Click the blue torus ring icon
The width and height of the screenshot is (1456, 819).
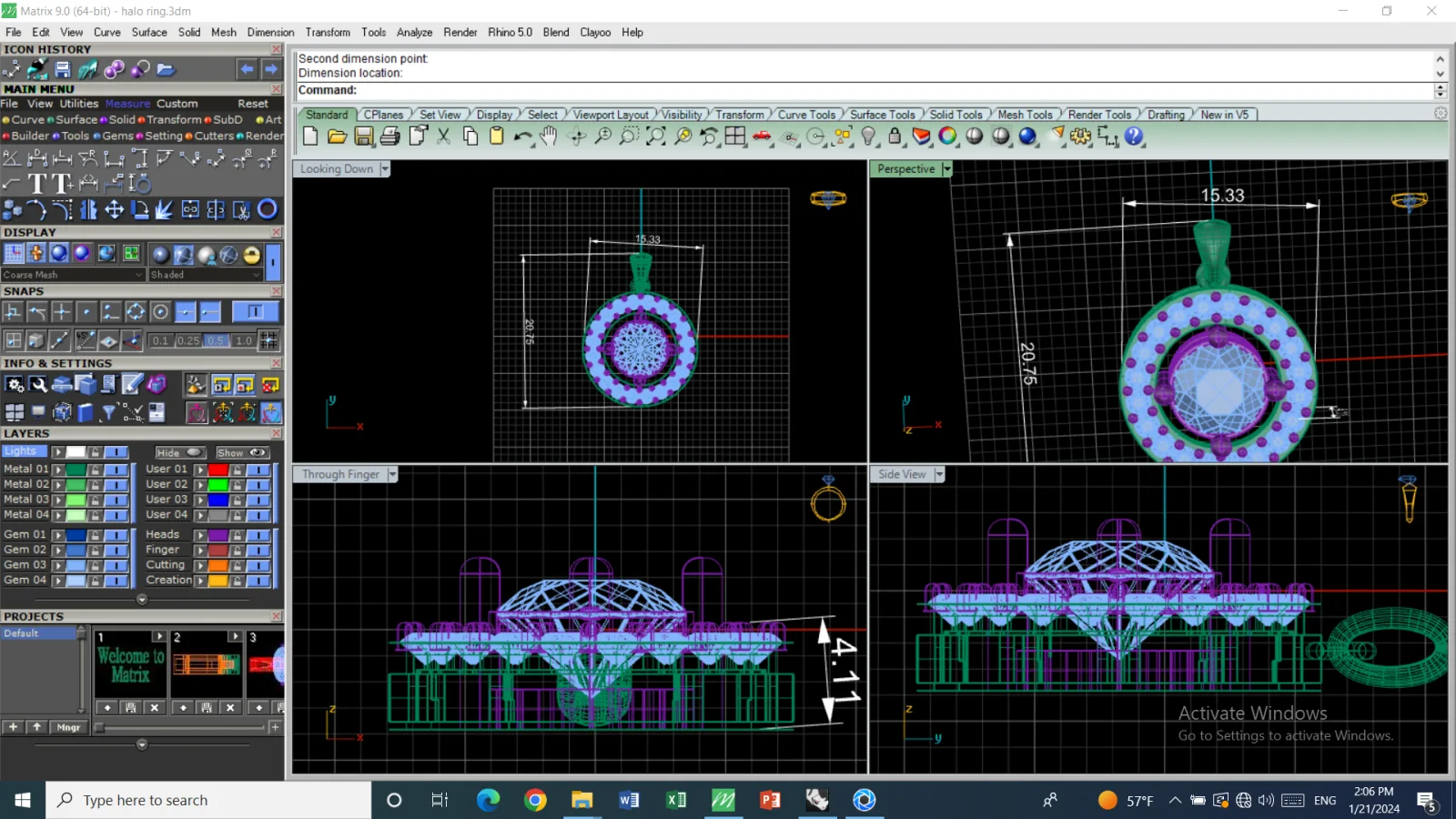point(268,209)
